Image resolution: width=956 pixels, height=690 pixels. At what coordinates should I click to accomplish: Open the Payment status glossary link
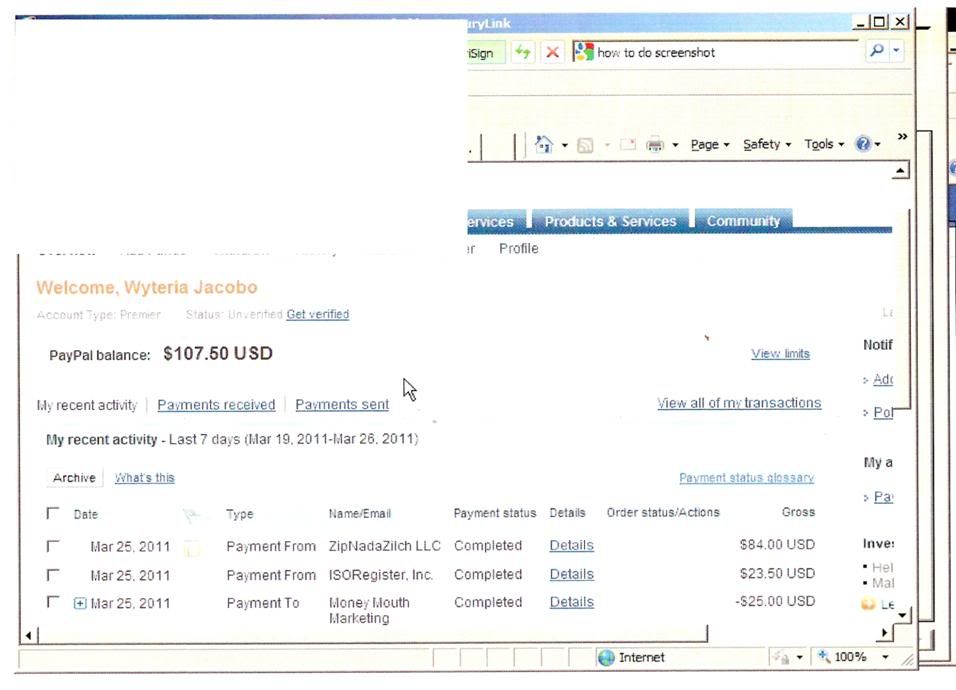tap(747, 478)
